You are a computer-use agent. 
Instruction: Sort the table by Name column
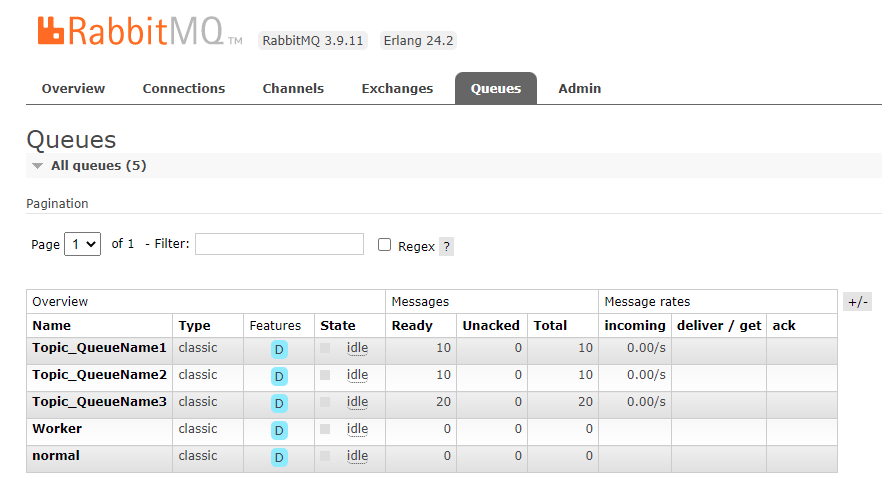coord(52,326)
